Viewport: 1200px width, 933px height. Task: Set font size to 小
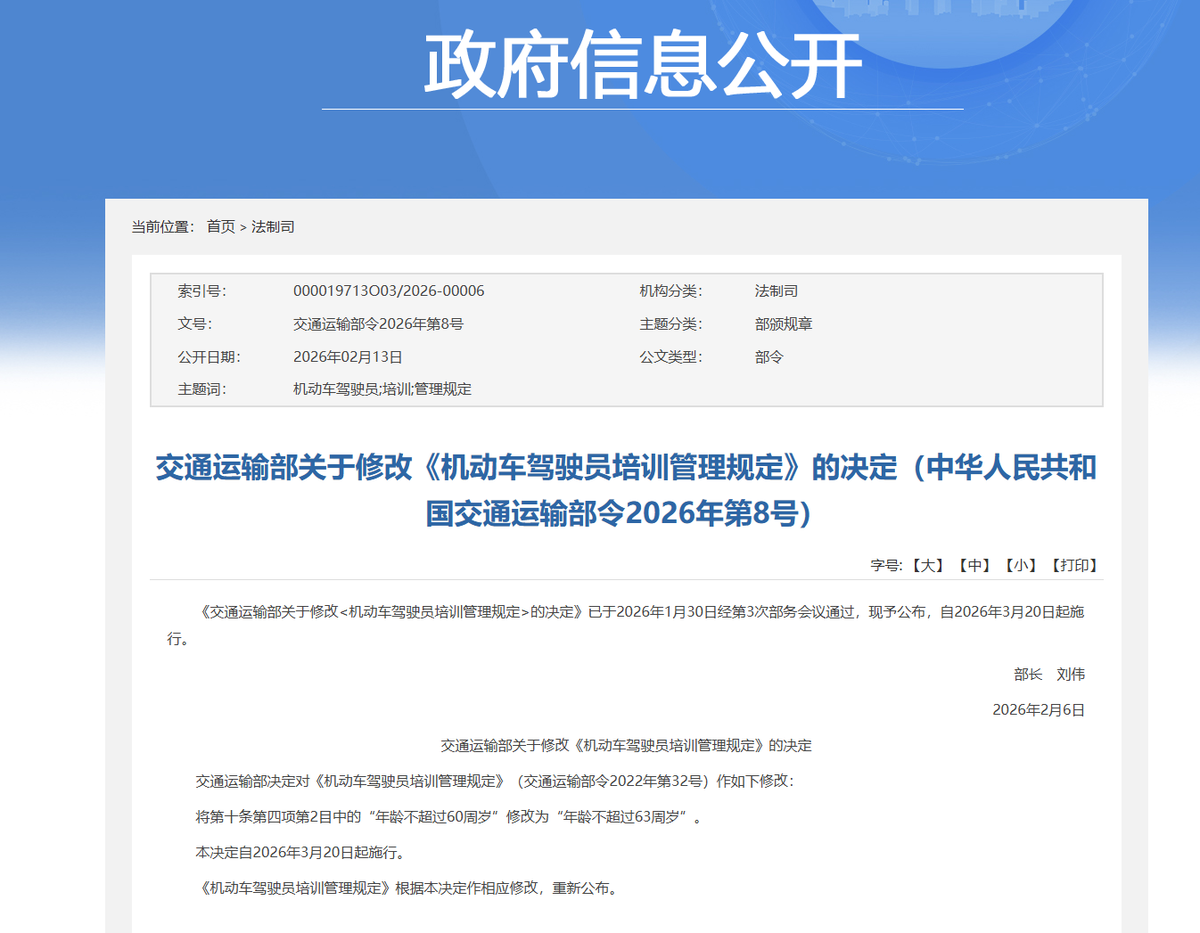pyautogui.click(x=1020, y=565)
